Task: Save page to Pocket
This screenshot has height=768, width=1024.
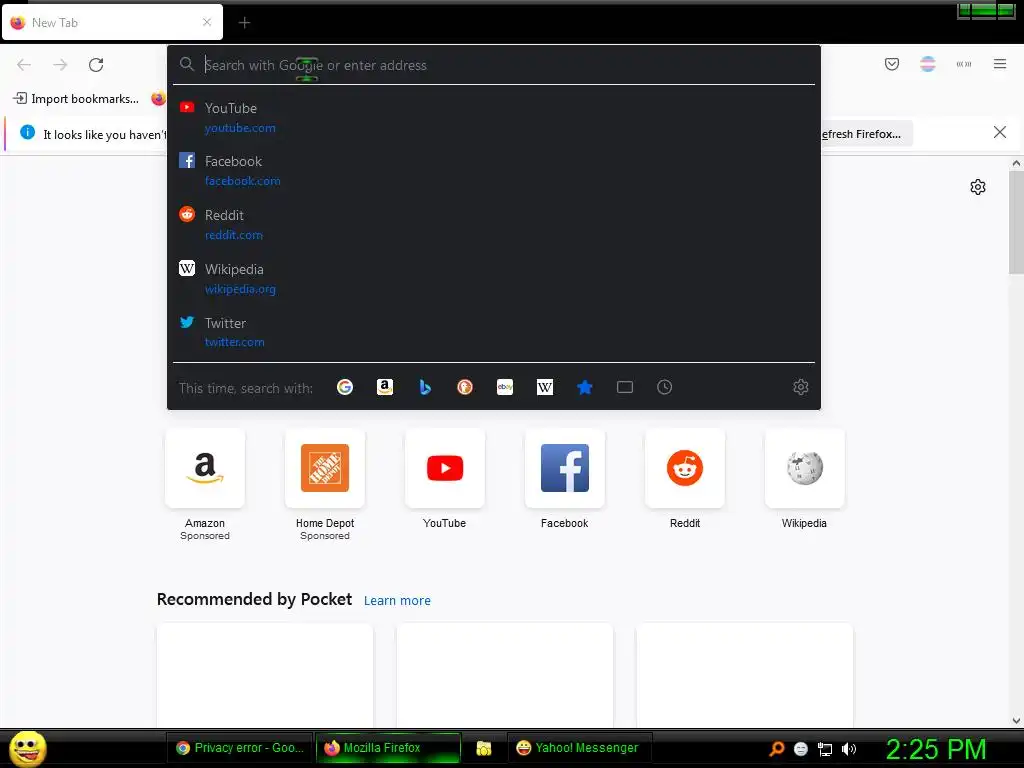Action: (x=892, y=64)
